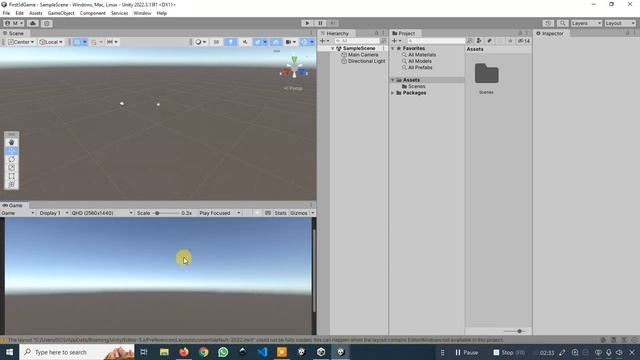Select Directional Light in Hierarchy
The height and width of the screenshot is (360, 640).
(x=367, y=61)
